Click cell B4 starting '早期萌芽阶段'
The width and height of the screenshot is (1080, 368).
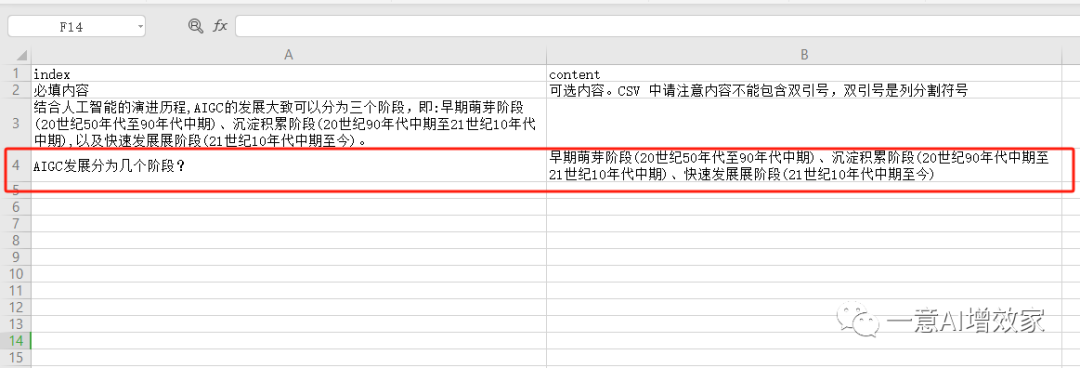(804, 165)
